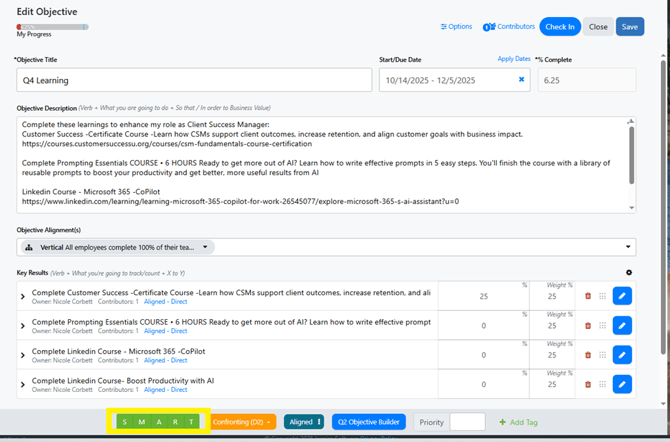Click the Apply Dates link
The width and height of the screenshot is (670, 442).
[x=514, y=59]
